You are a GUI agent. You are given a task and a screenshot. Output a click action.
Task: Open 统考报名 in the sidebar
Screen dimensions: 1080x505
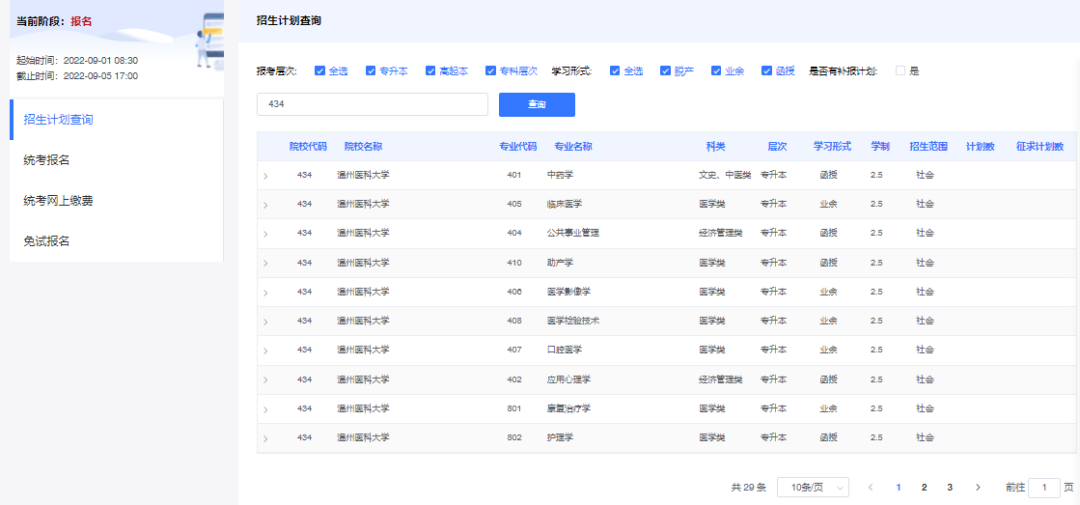46,160
